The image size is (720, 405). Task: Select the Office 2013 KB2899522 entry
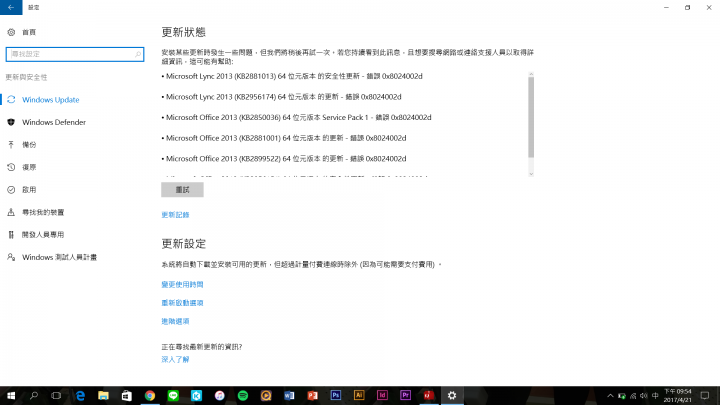[x=284, y=159]
